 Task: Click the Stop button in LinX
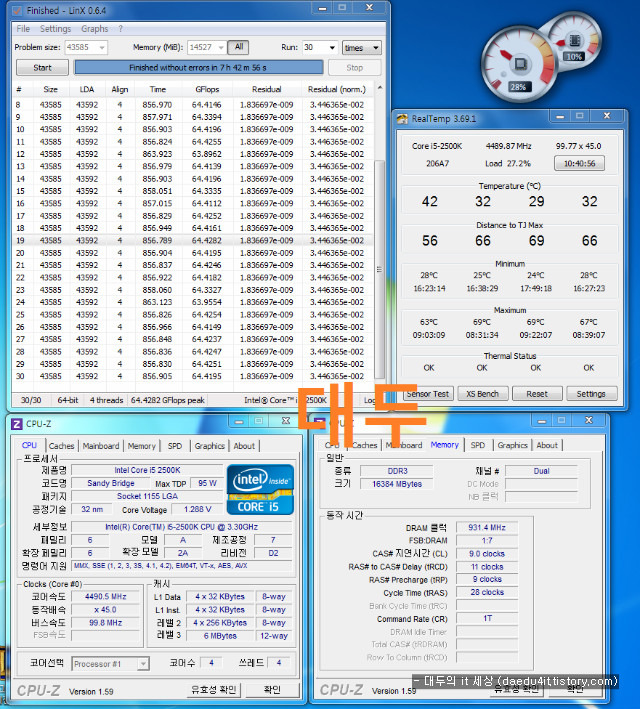point(355,67)
